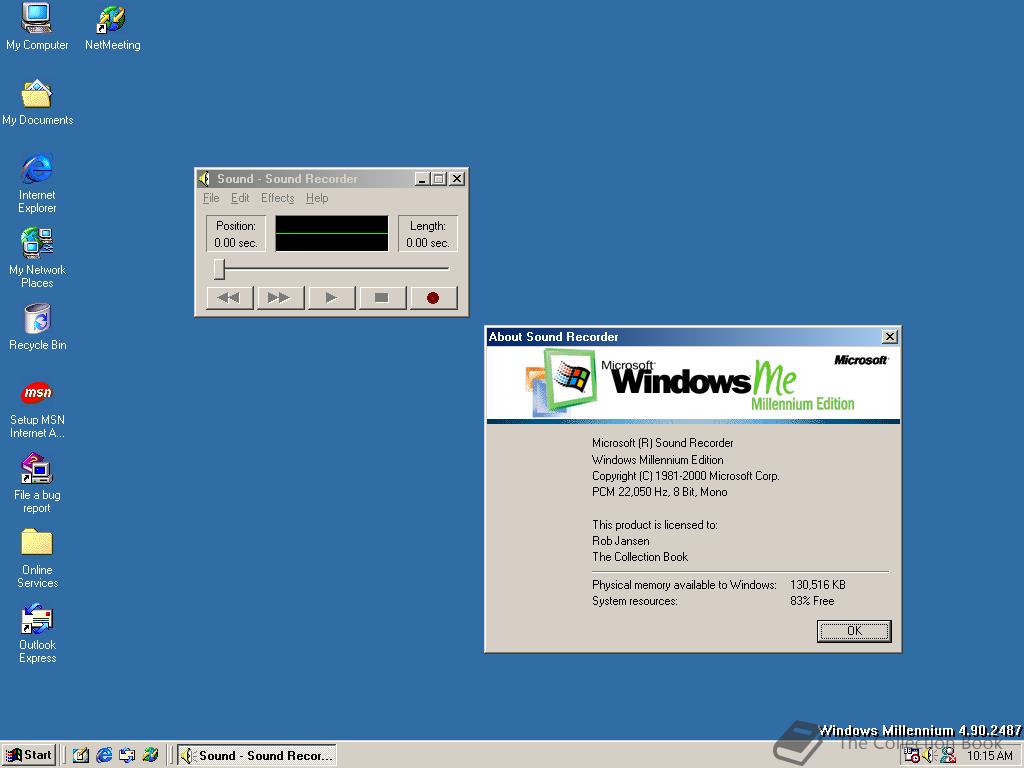Image resolution: width=1024 pixels, height=768 pixels.
Task: Open the Edit menu in Sound Recorder
Action: (x=240, y=198)
